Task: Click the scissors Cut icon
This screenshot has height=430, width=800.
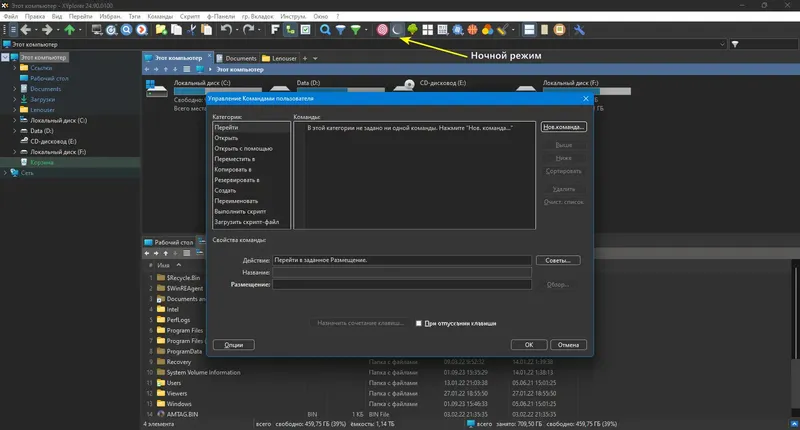Action: (192, 30)
